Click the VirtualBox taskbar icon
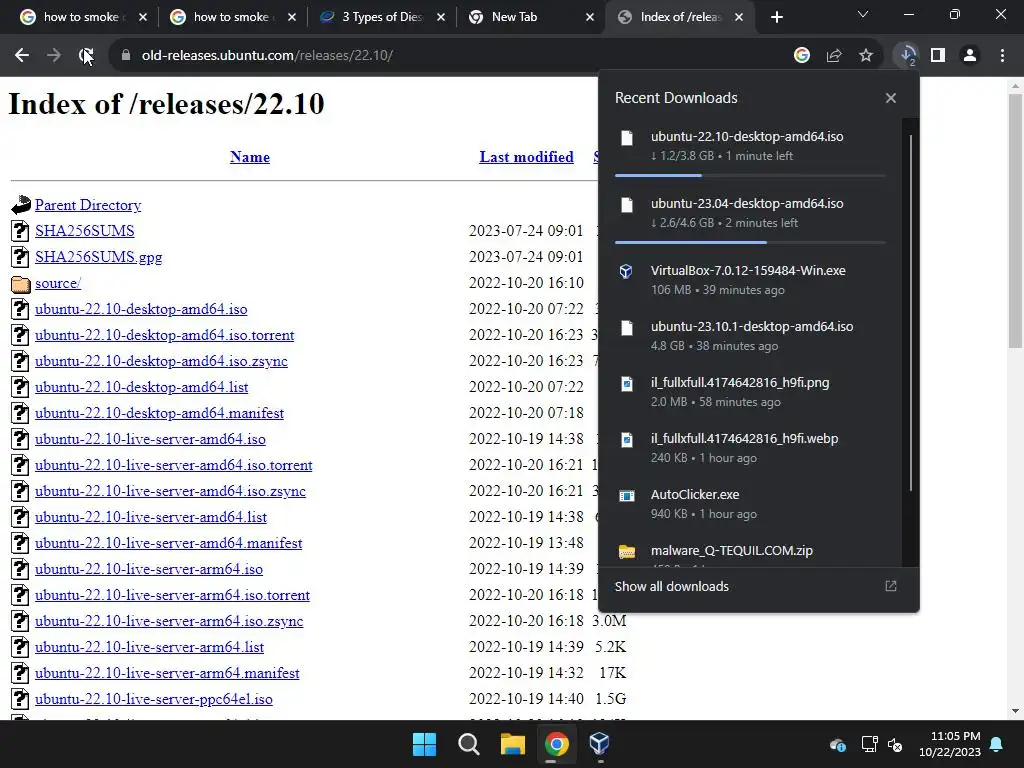 [x=599, y=744]
